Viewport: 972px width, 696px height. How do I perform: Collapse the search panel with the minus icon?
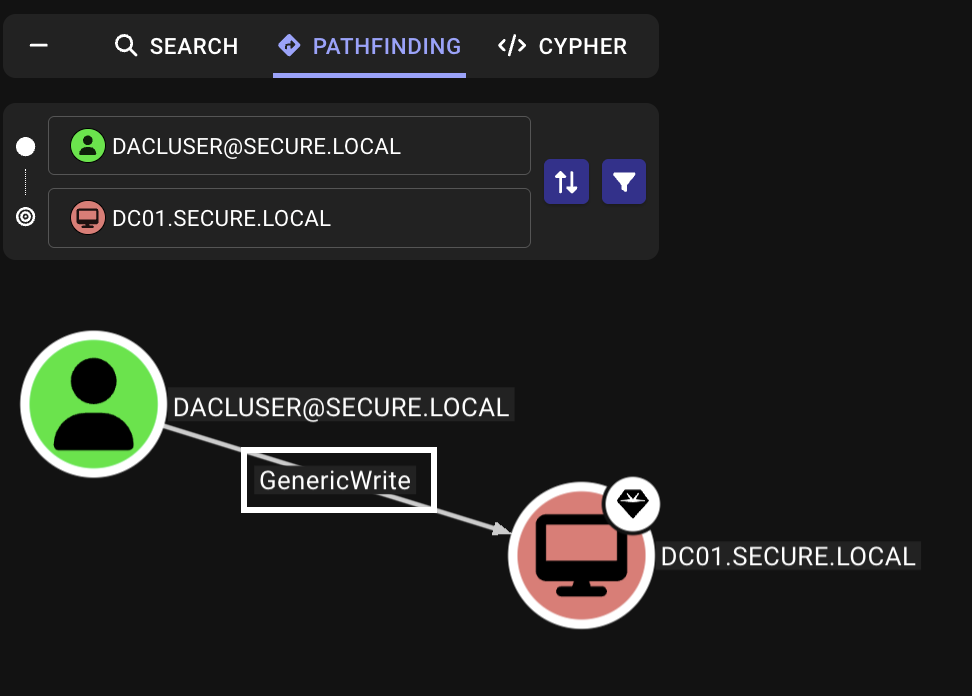(39, 46)
